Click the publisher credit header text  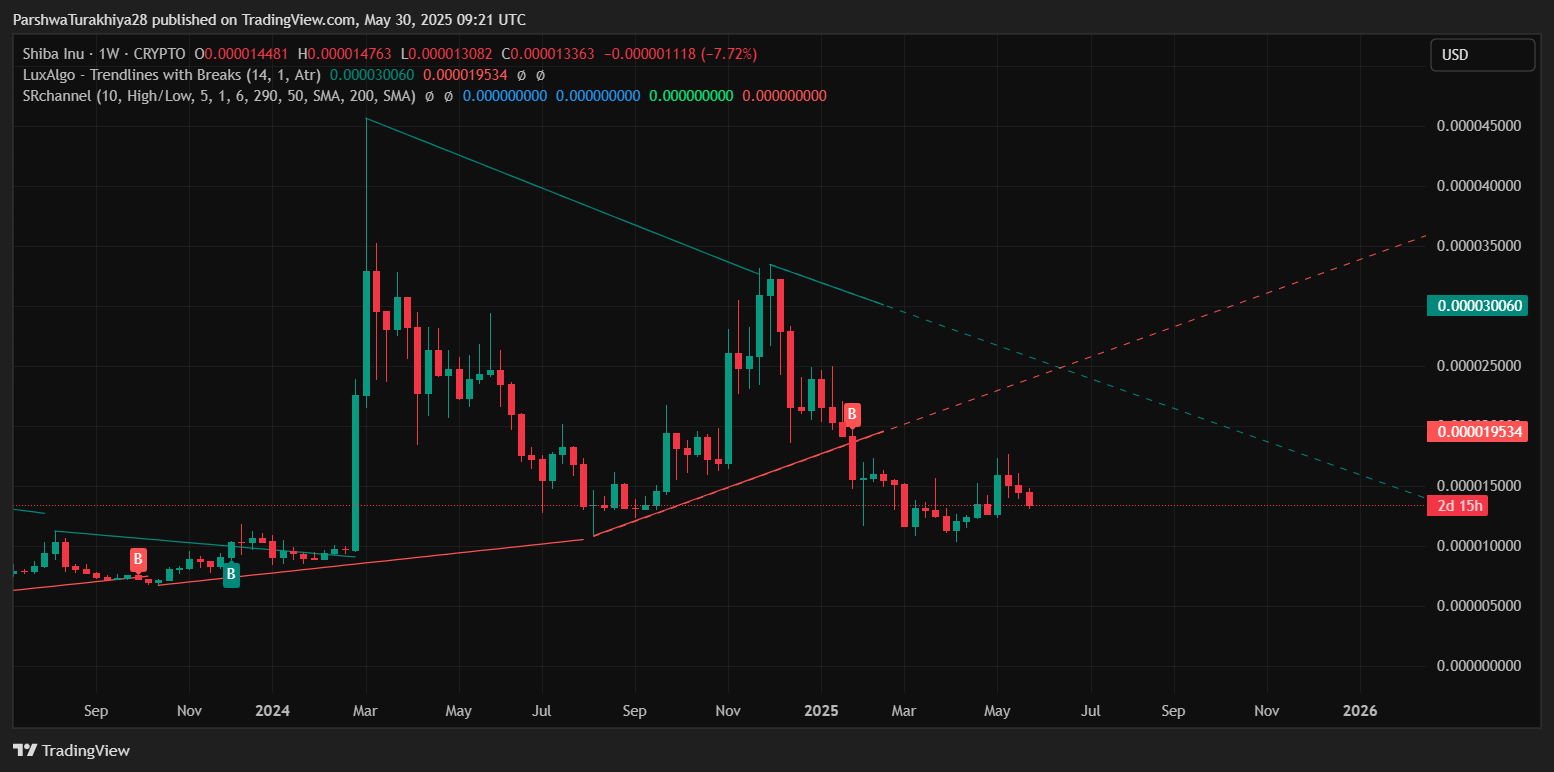coord(269,19)
